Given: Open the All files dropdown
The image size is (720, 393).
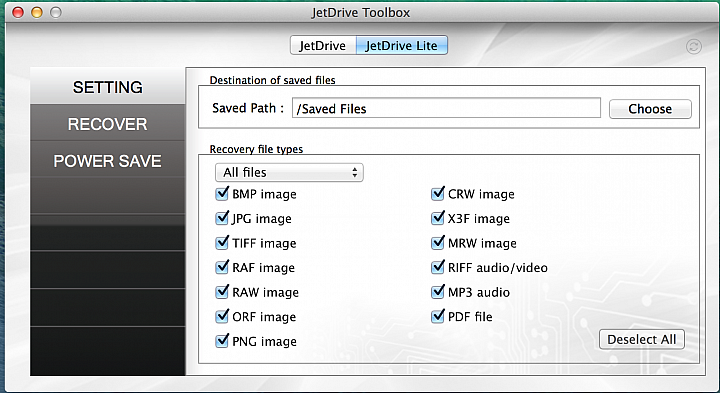Looking at the screenshot, I should coord(289,173).
